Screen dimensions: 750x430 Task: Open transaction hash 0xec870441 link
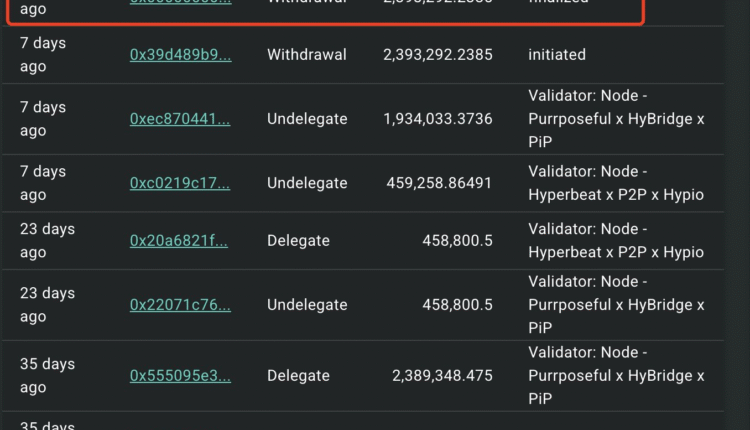click(180, 119)
